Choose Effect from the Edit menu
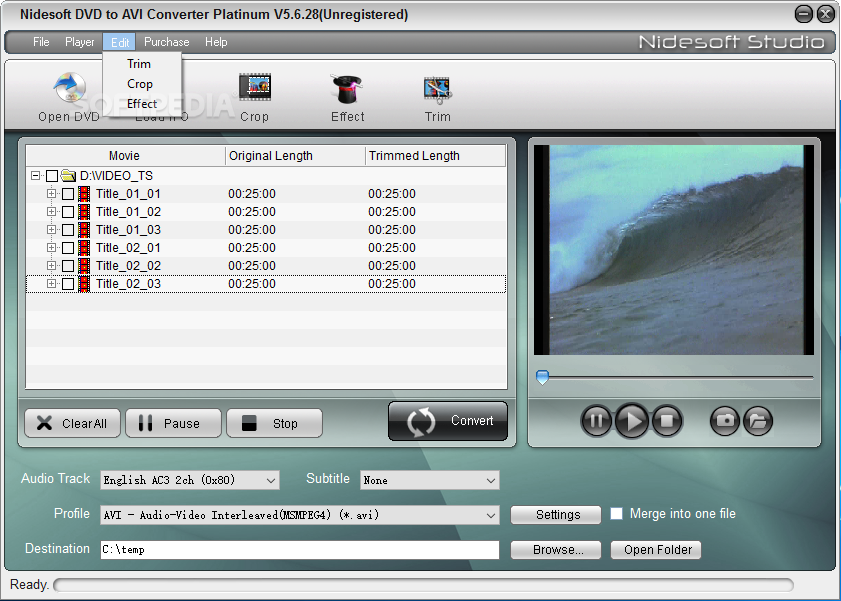The image size is (841, 601). [142, 104]
